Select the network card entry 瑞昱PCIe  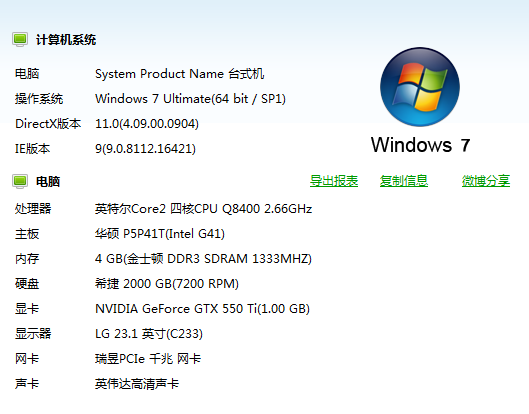148,359
